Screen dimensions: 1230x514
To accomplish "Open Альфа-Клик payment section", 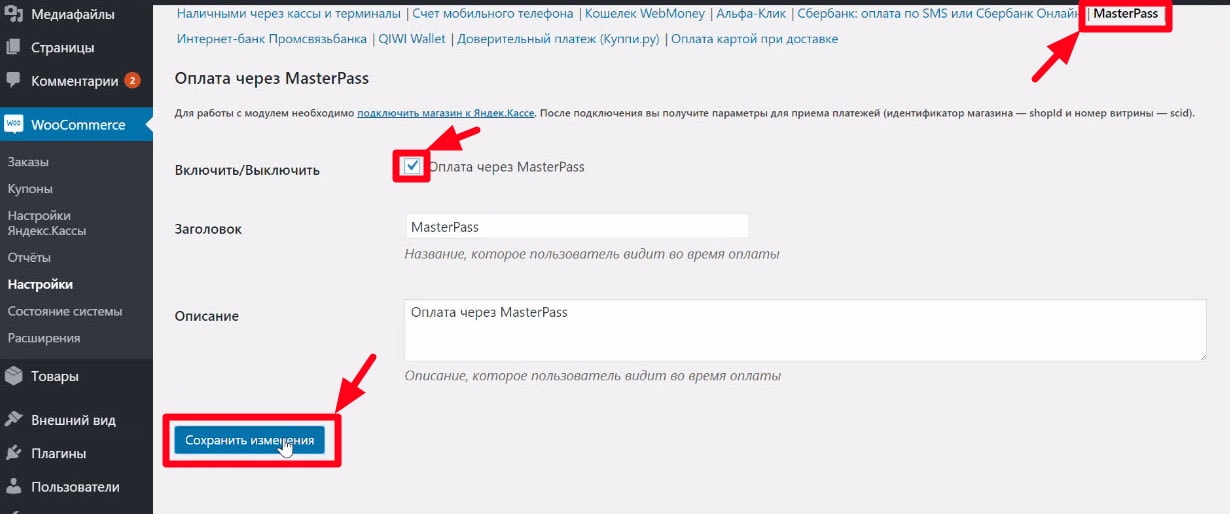I will pos(751,14).
